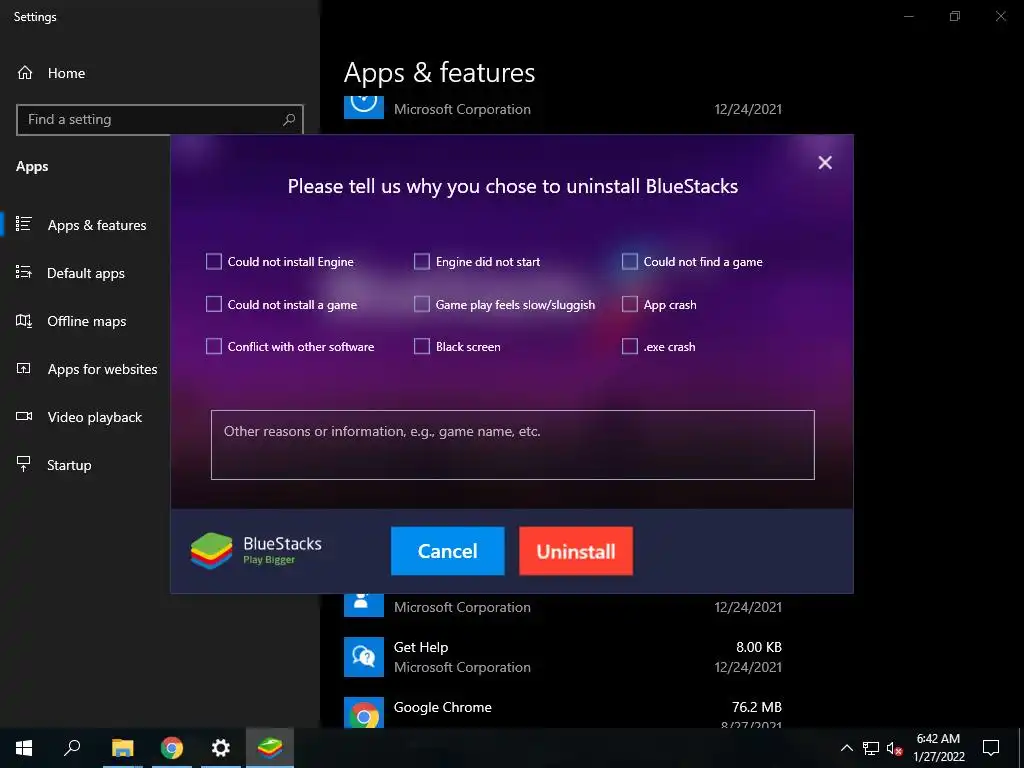Open Offline maps settings
This screenshot has width=1024, height=768.
coord(85,321)
